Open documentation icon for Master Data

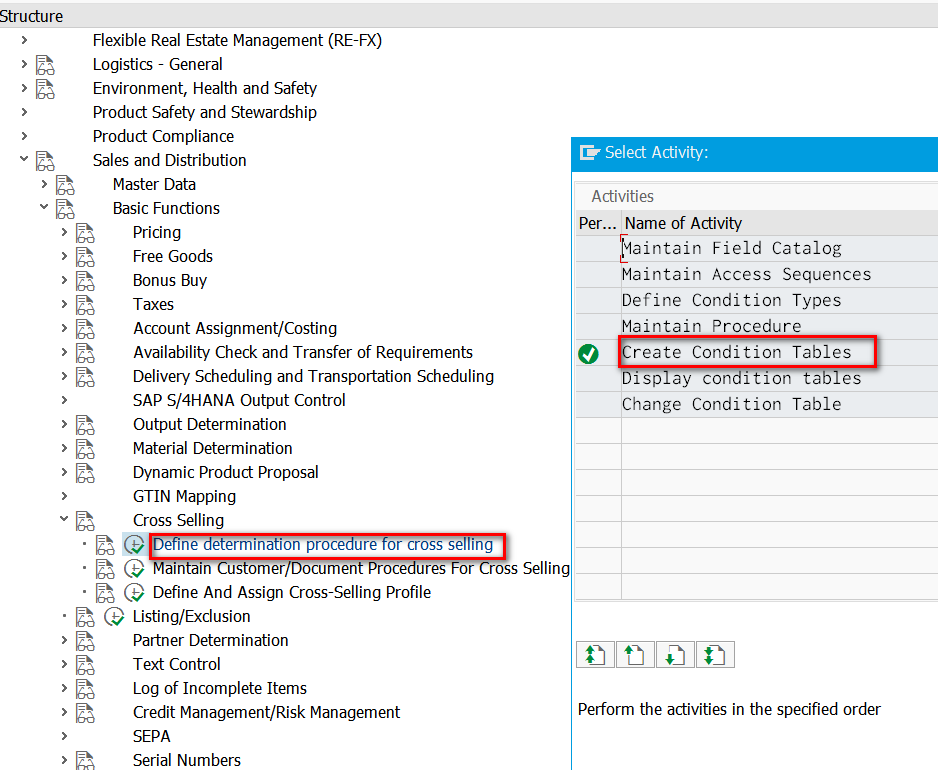pyautogui.click(x=65, y=184)
